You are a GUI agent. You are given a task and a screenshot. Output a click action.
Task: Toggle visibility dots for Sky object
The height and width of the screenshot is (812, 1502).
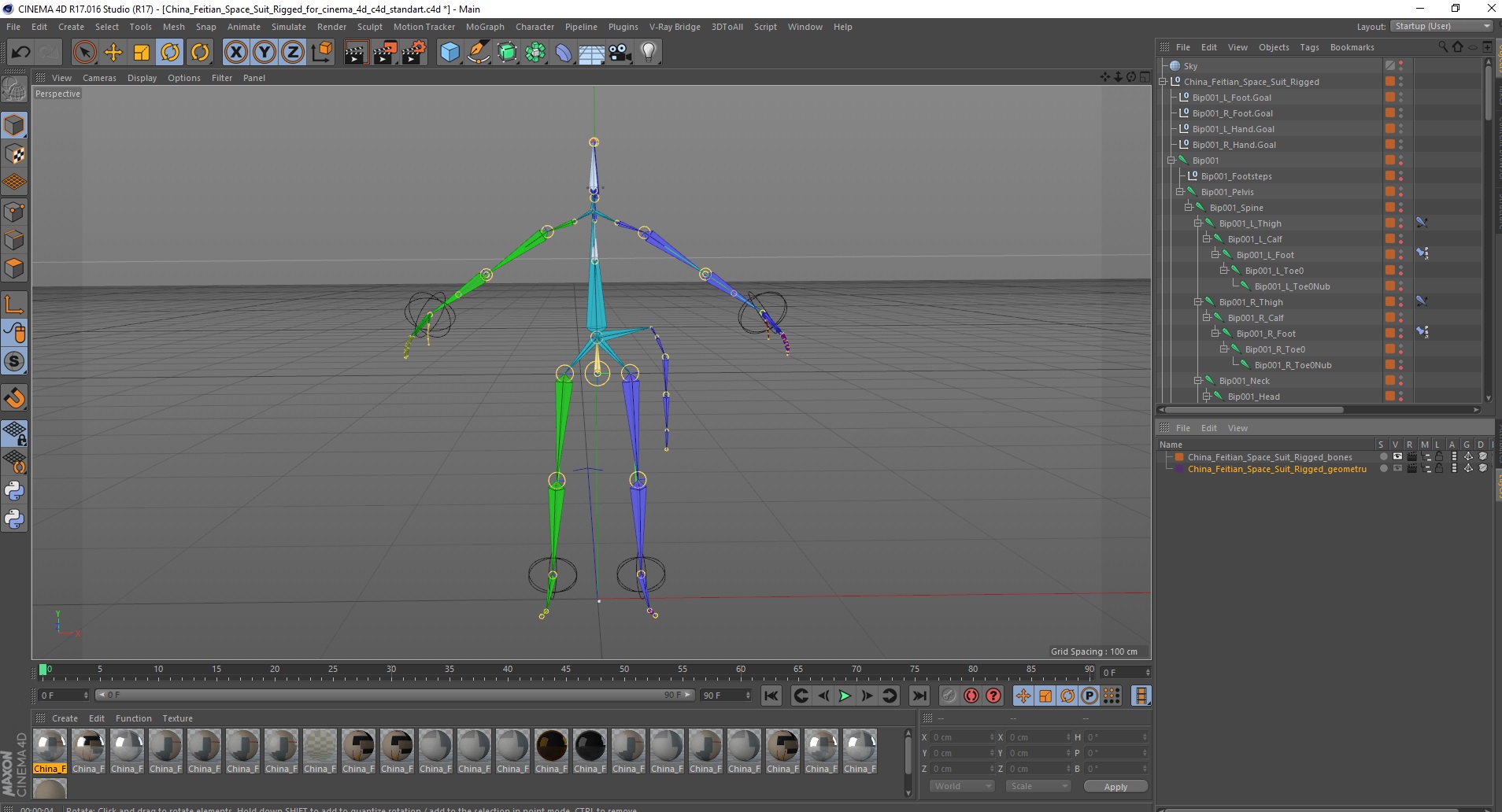coord(1401,66)
